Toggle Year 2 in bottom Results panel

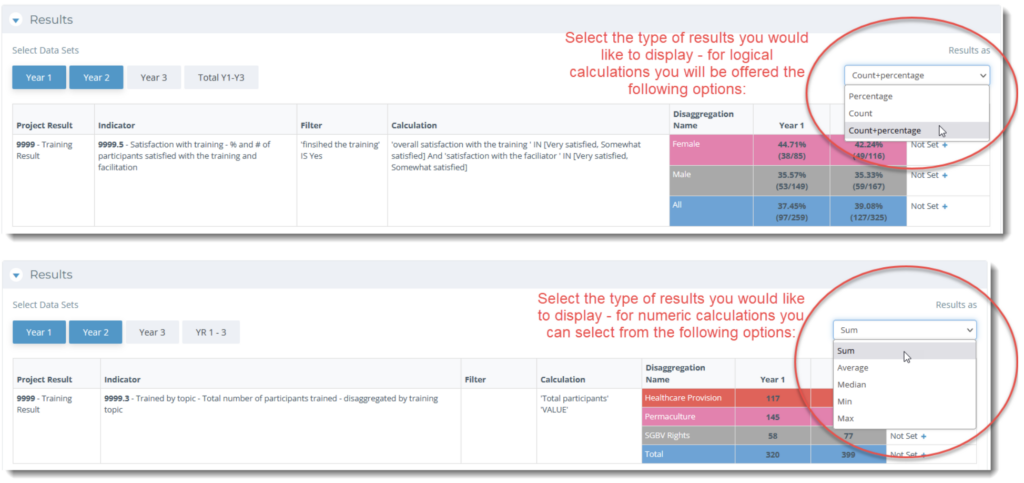tap(96, 332)
